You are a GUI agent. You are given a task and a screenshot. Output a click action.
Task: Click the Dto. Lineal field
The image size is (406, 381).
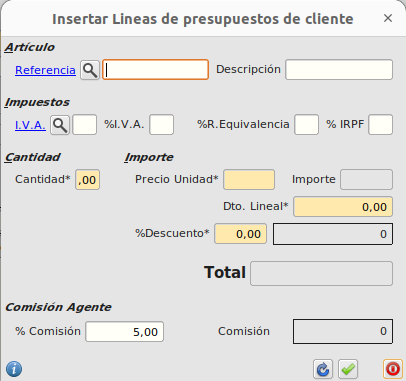click(x=343, y=207)
